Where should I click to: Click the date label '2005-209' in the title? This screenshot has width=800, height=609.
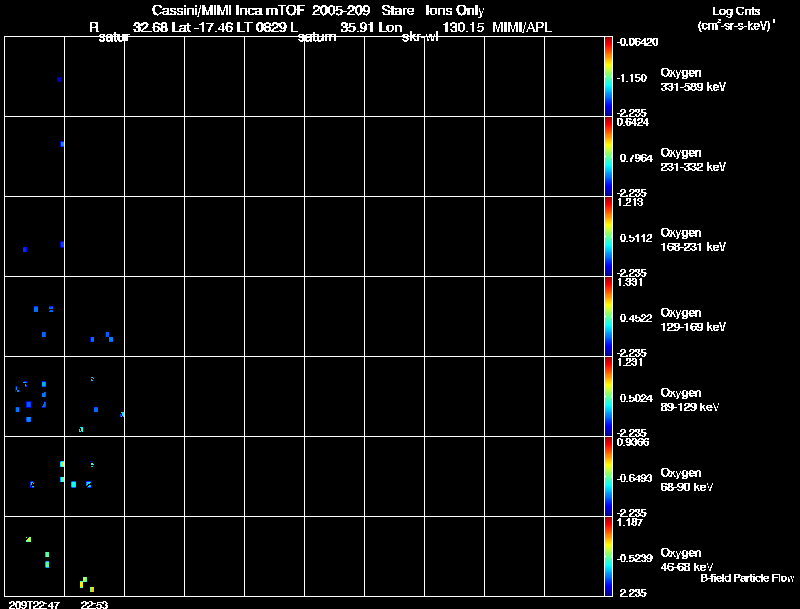tap(341, 11)
